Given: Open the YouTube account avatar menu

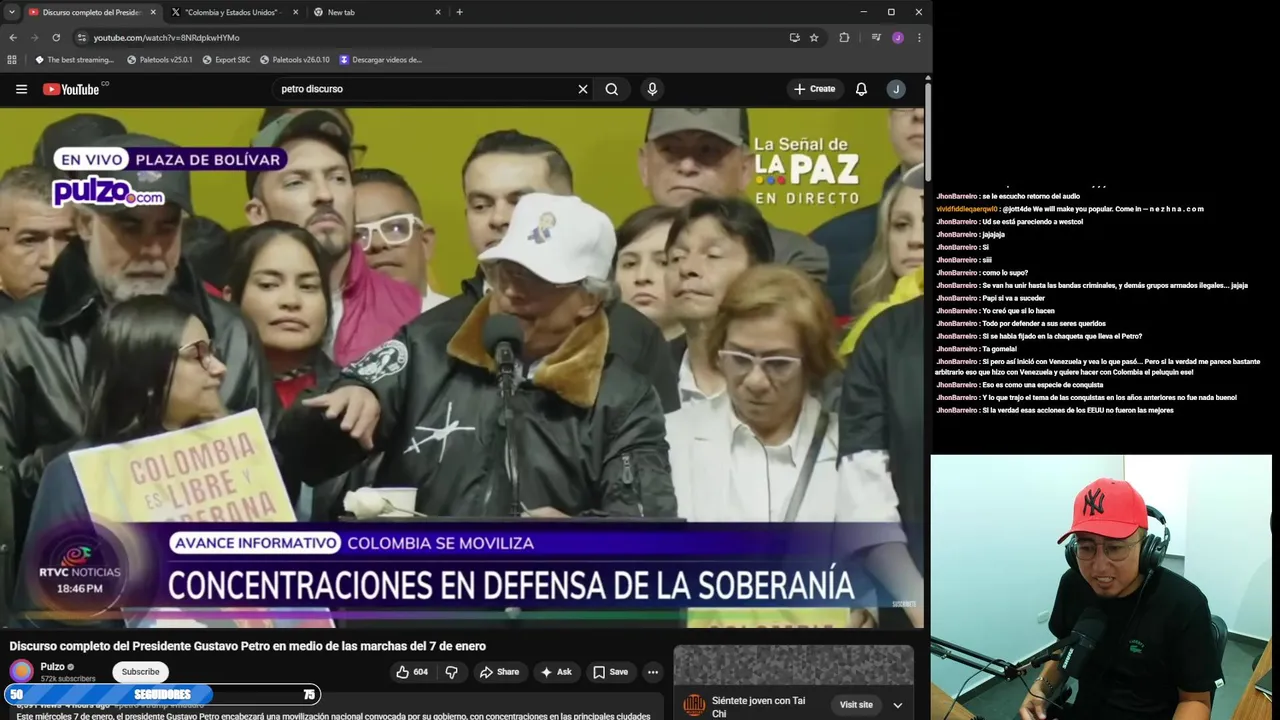Looking at the screenshot, I should (x=896, y=89).
